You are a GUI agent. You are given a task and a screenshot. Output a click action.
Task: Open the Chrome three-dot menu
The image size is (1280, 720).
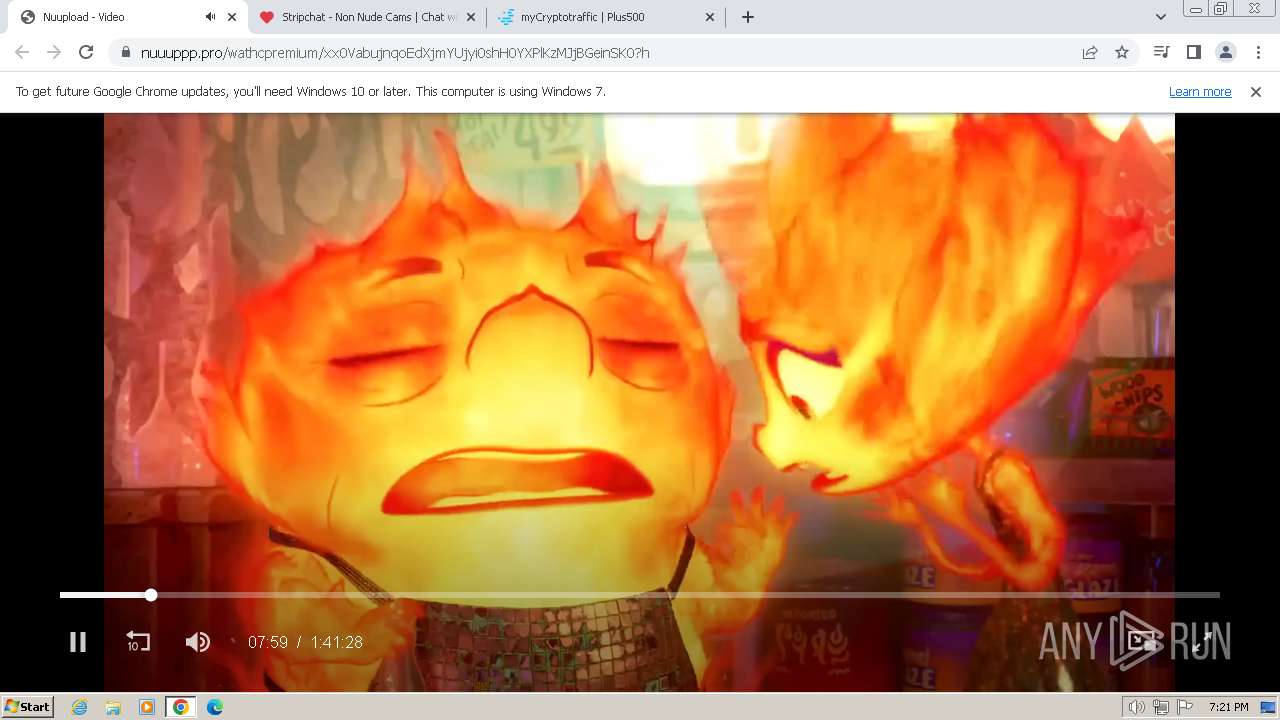(1258, 52)
